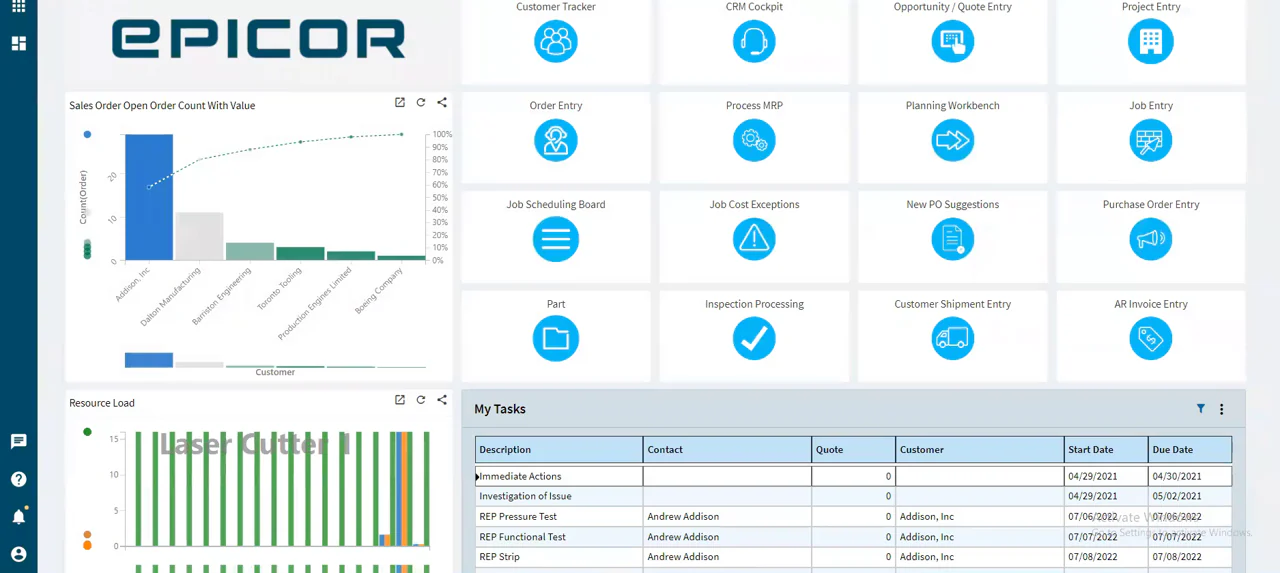Open the Part folder icon
Viewport: 1280px width, 573px height.
tap(555, 339)
